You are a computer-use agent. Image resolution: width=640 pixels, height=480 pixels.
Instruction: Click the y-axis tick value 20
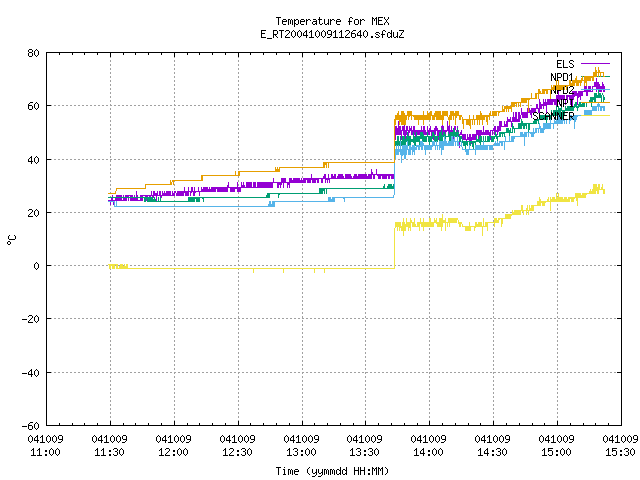34,213
